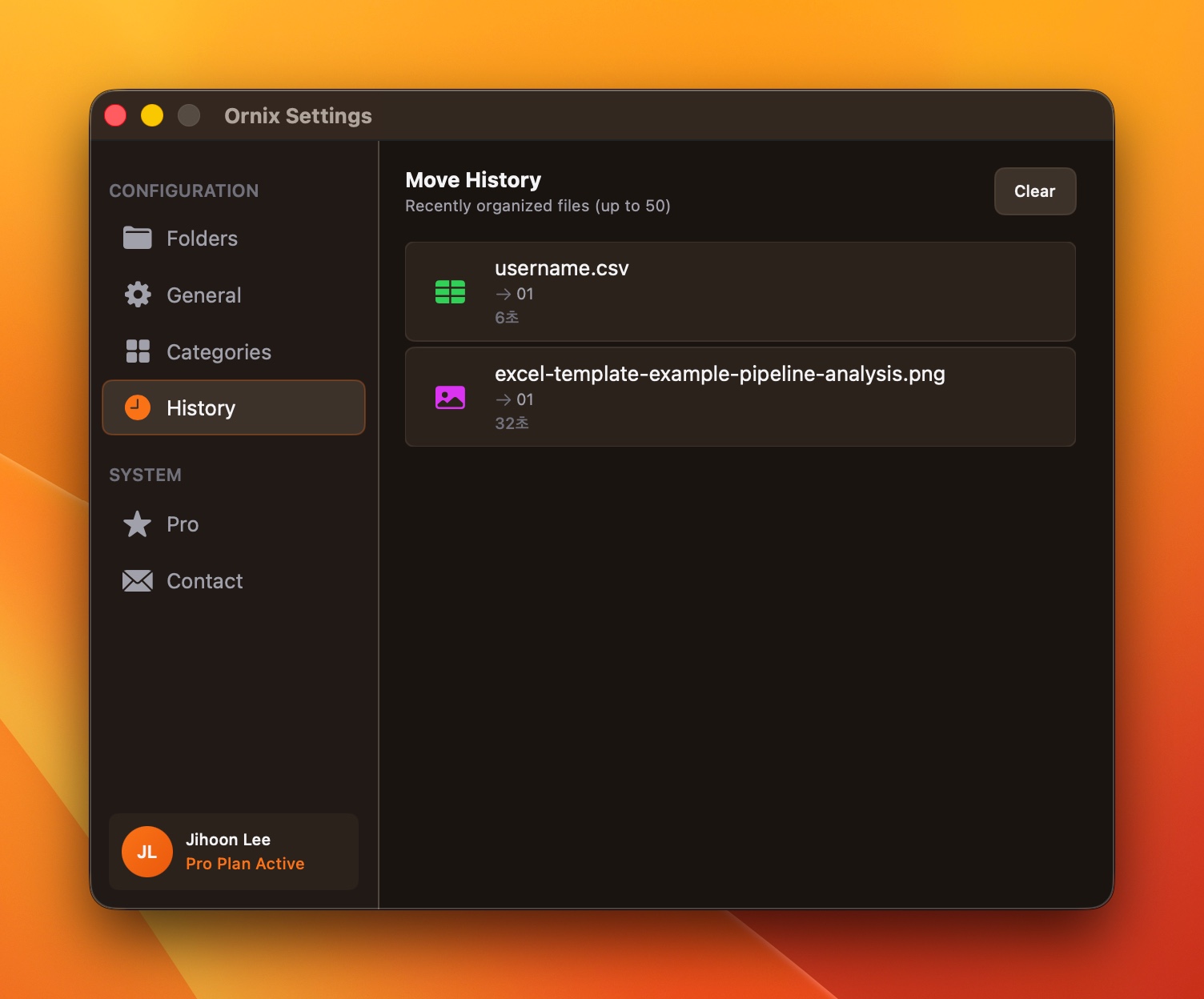Go to the Pro plan page
The height and width of the screenshot is (999, 1204).
(183, 524)
